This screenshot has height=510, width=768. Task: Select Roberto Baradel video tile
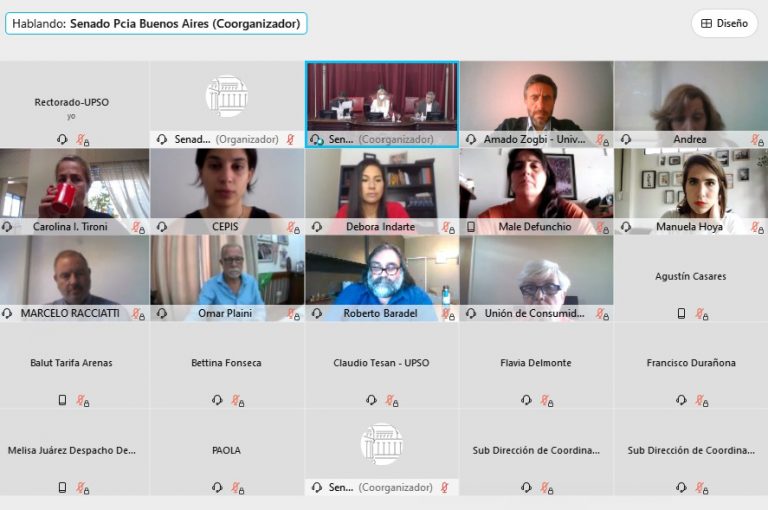(382, 278)
